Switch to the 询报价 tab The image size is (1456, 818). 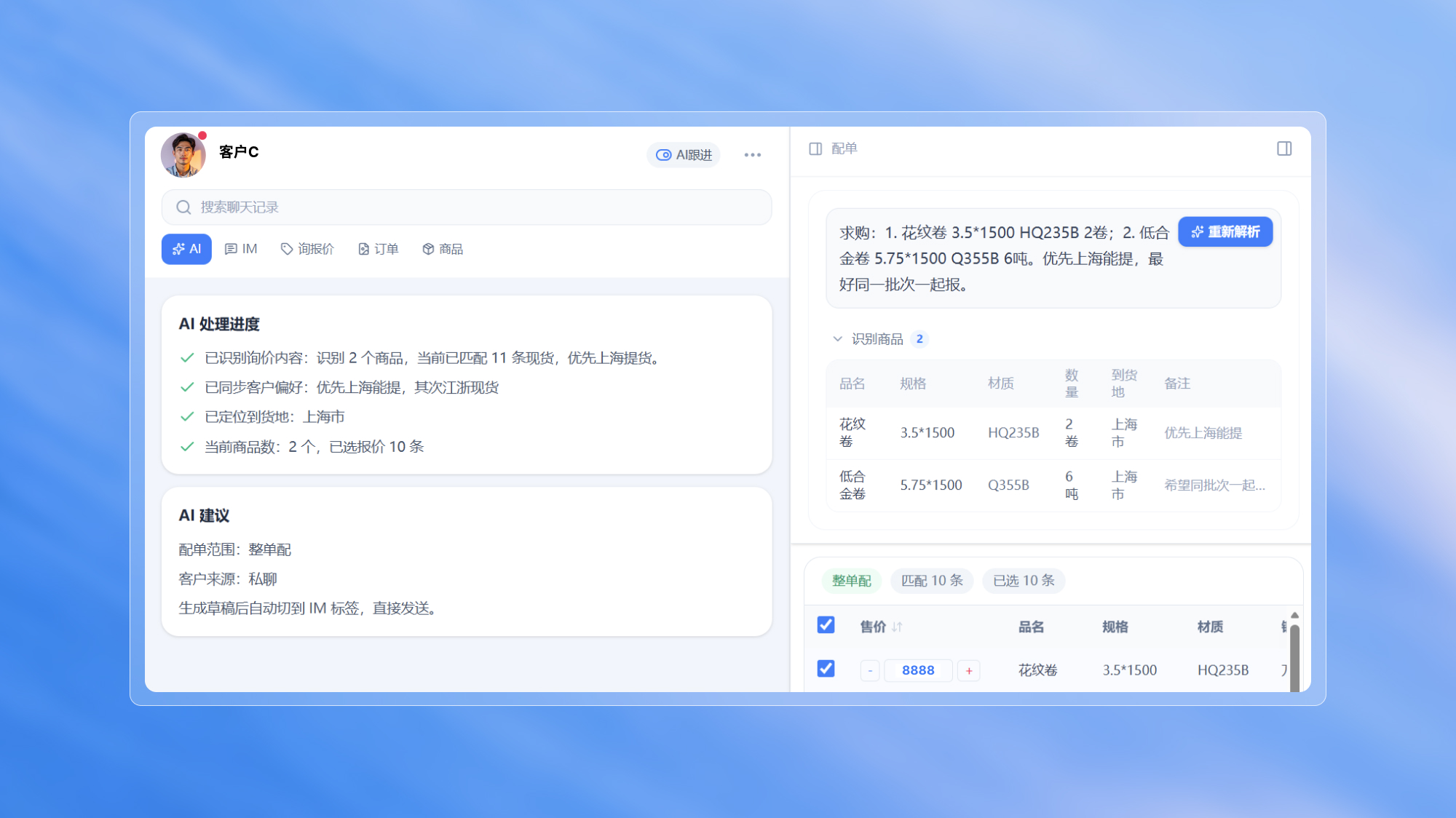click(307, 249)
